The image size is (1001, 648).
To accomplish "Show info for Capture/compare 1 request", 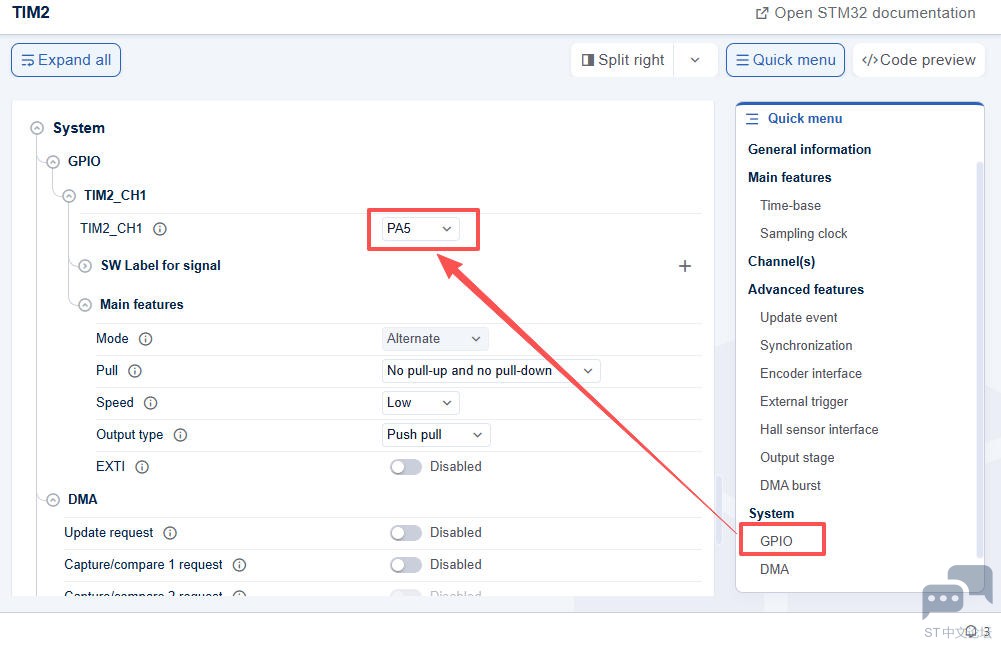I will pos(239,564).
